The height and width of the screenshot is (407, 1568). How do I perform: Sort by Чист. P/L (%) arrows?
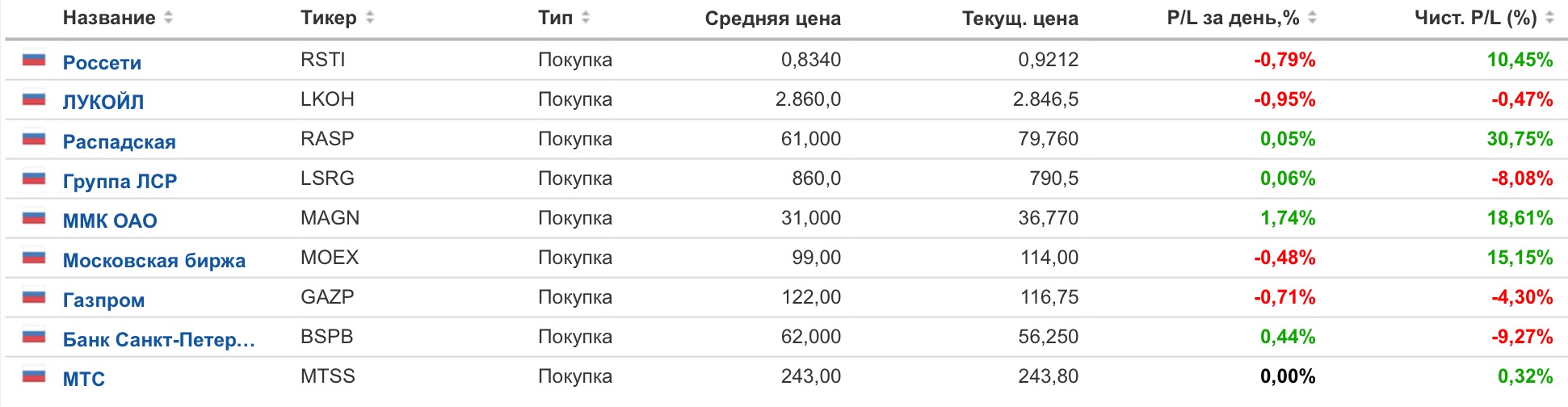tap(1549, 17)
